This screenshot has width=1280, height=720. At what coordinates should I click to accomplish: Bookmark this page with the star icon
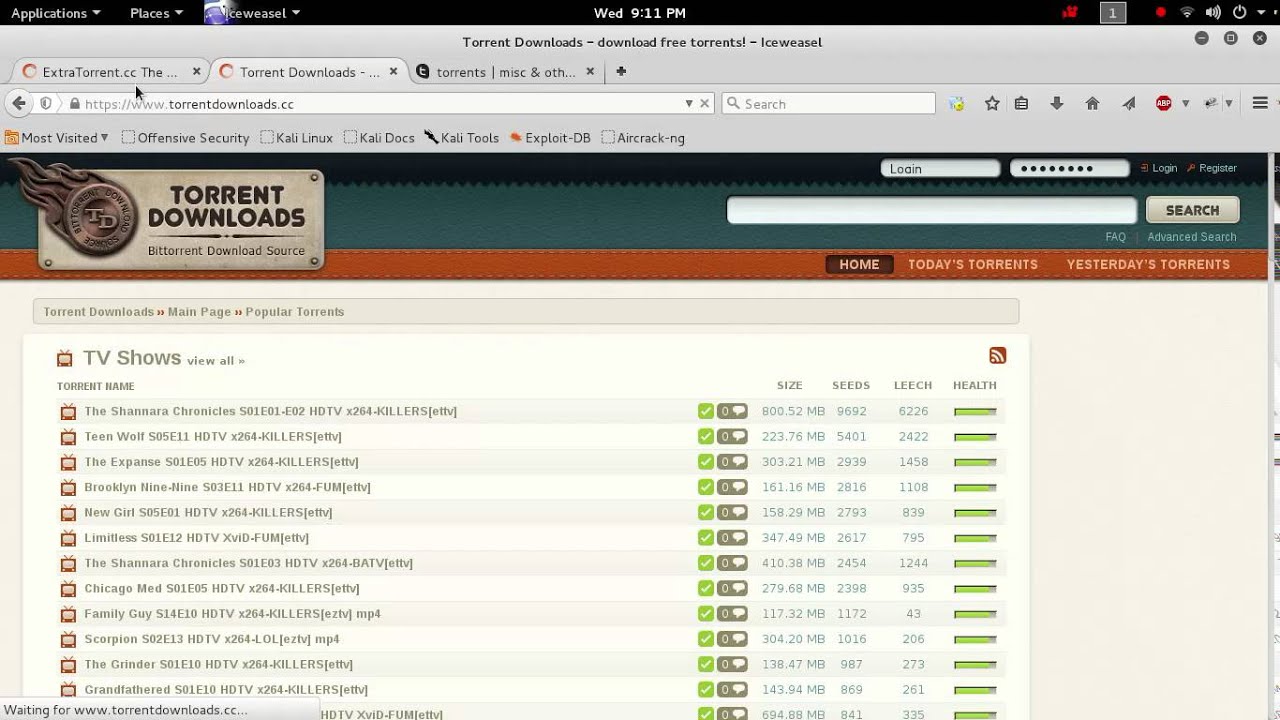pyautogui.click(x=992, y=103)
